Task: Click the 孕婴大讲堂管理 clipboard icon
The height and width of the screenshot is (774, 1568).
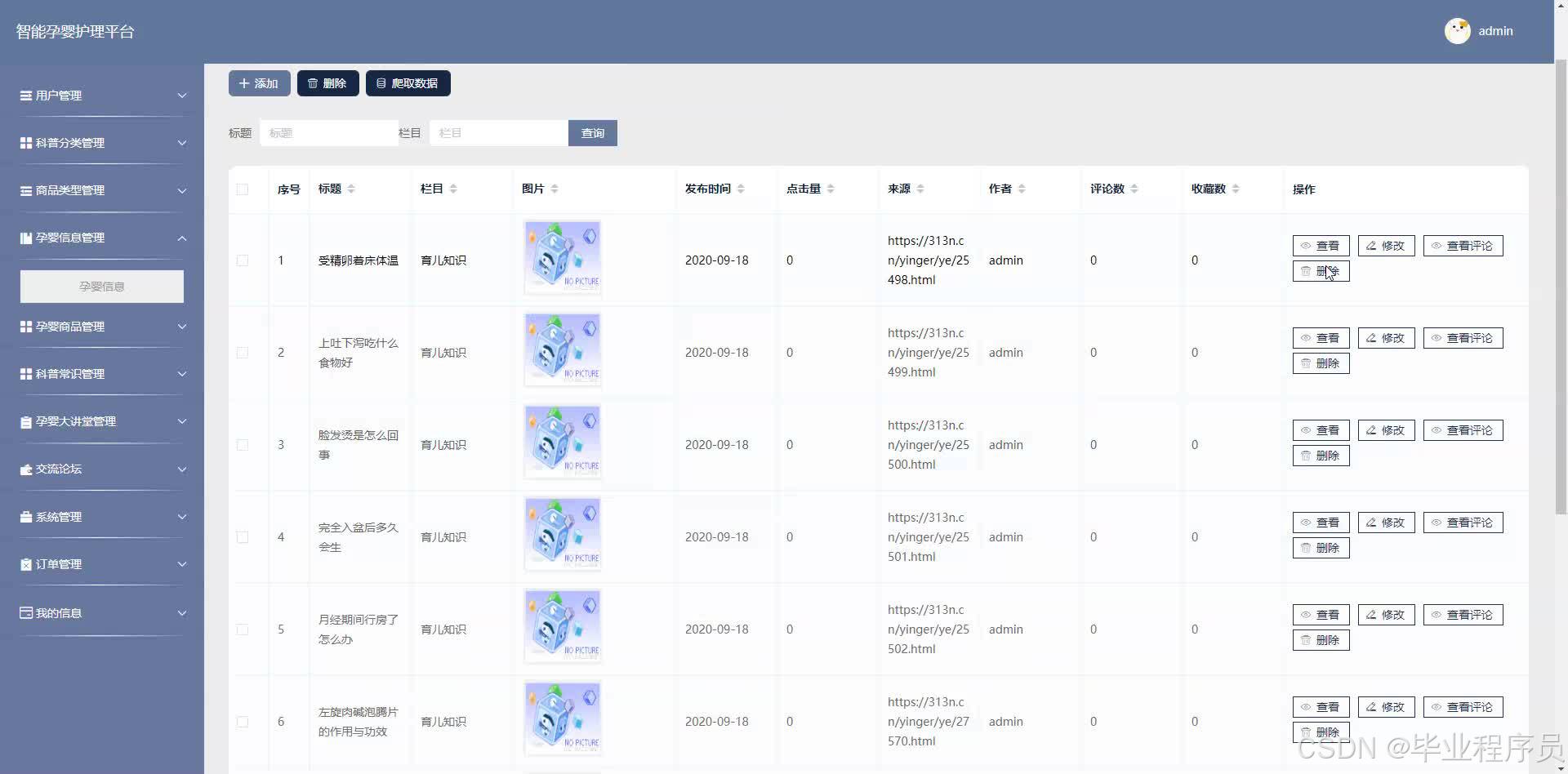Action: 26,421
